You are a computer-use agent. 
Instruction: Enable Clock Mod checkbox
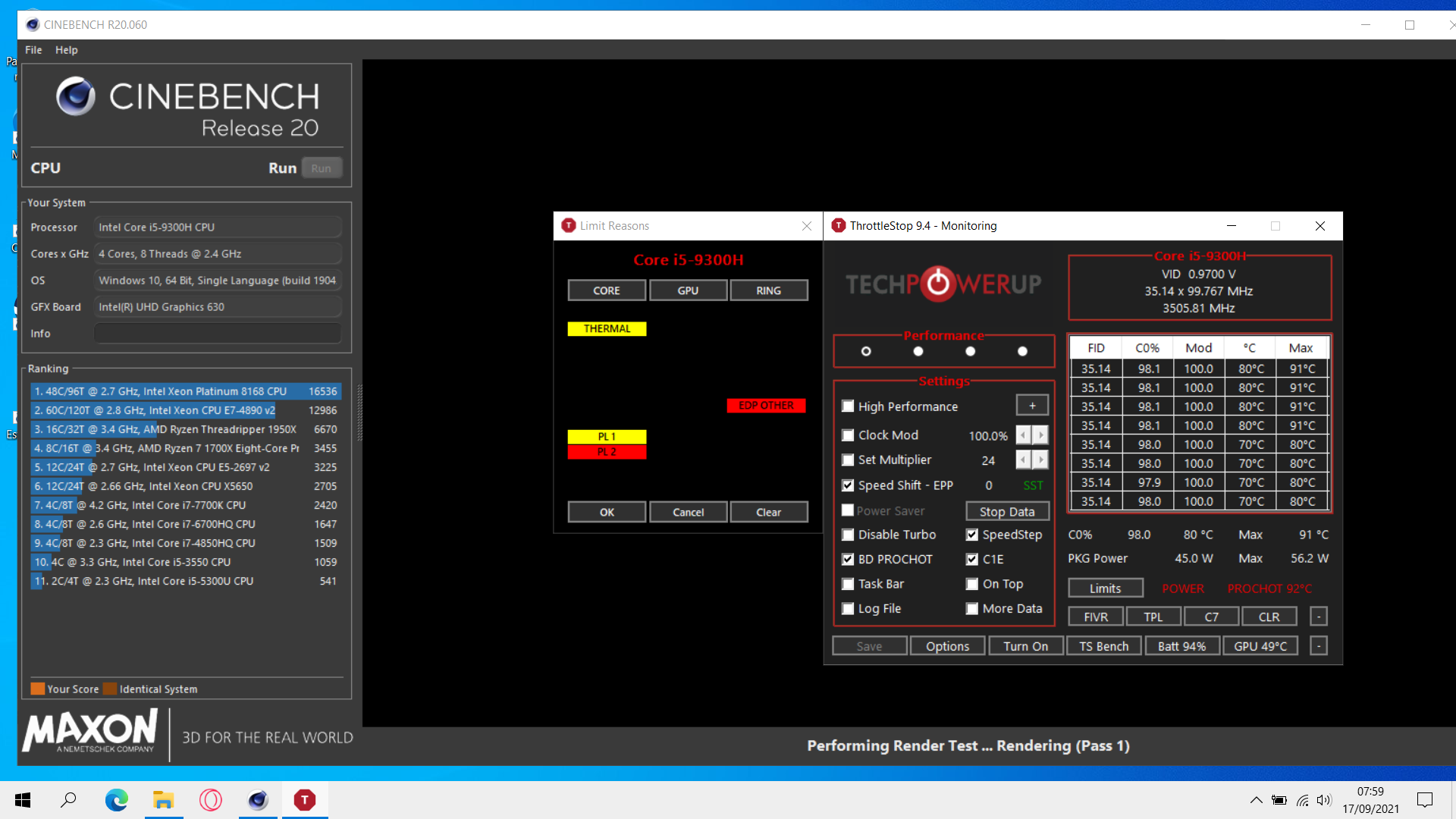click(x=848, y=435)
